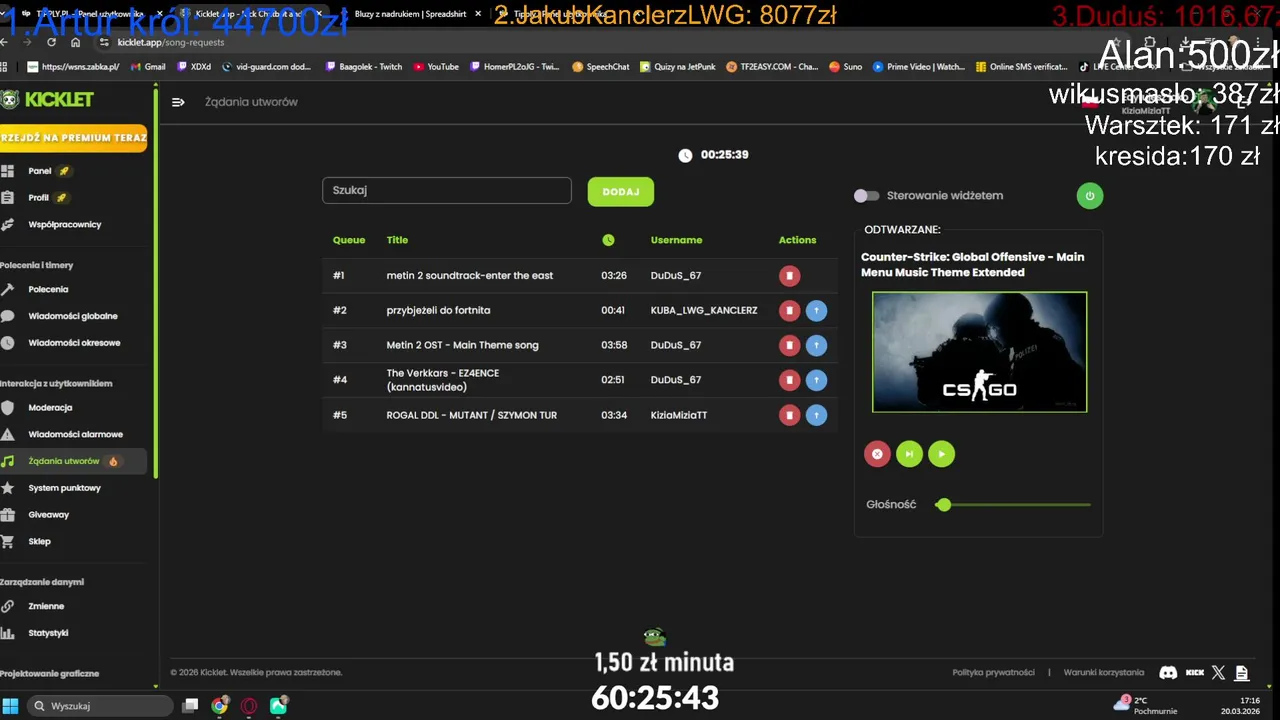Click the red stop playback button
The height and width of the screenshot is (720, 1280).
point(877,454)
